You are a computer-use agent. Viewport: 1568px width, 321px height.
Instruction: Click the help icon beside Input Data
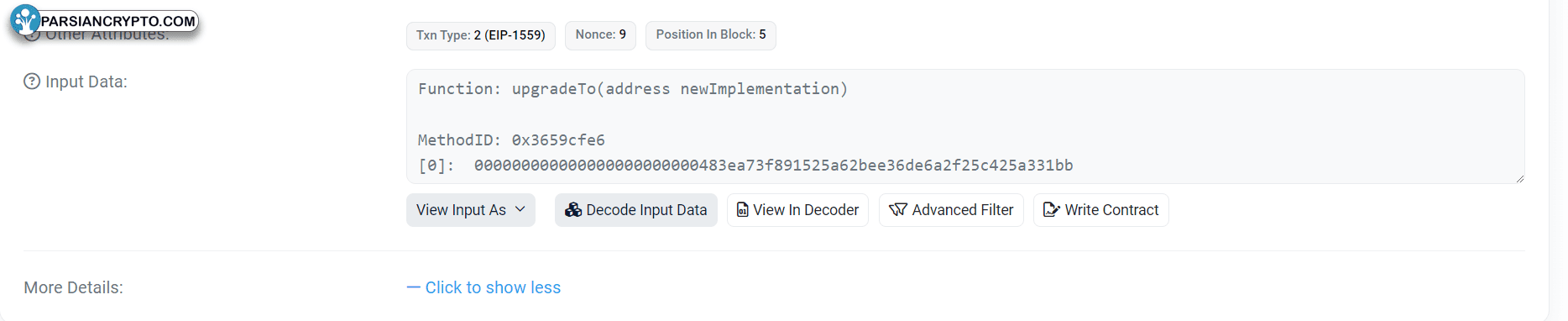click(32, 82)
